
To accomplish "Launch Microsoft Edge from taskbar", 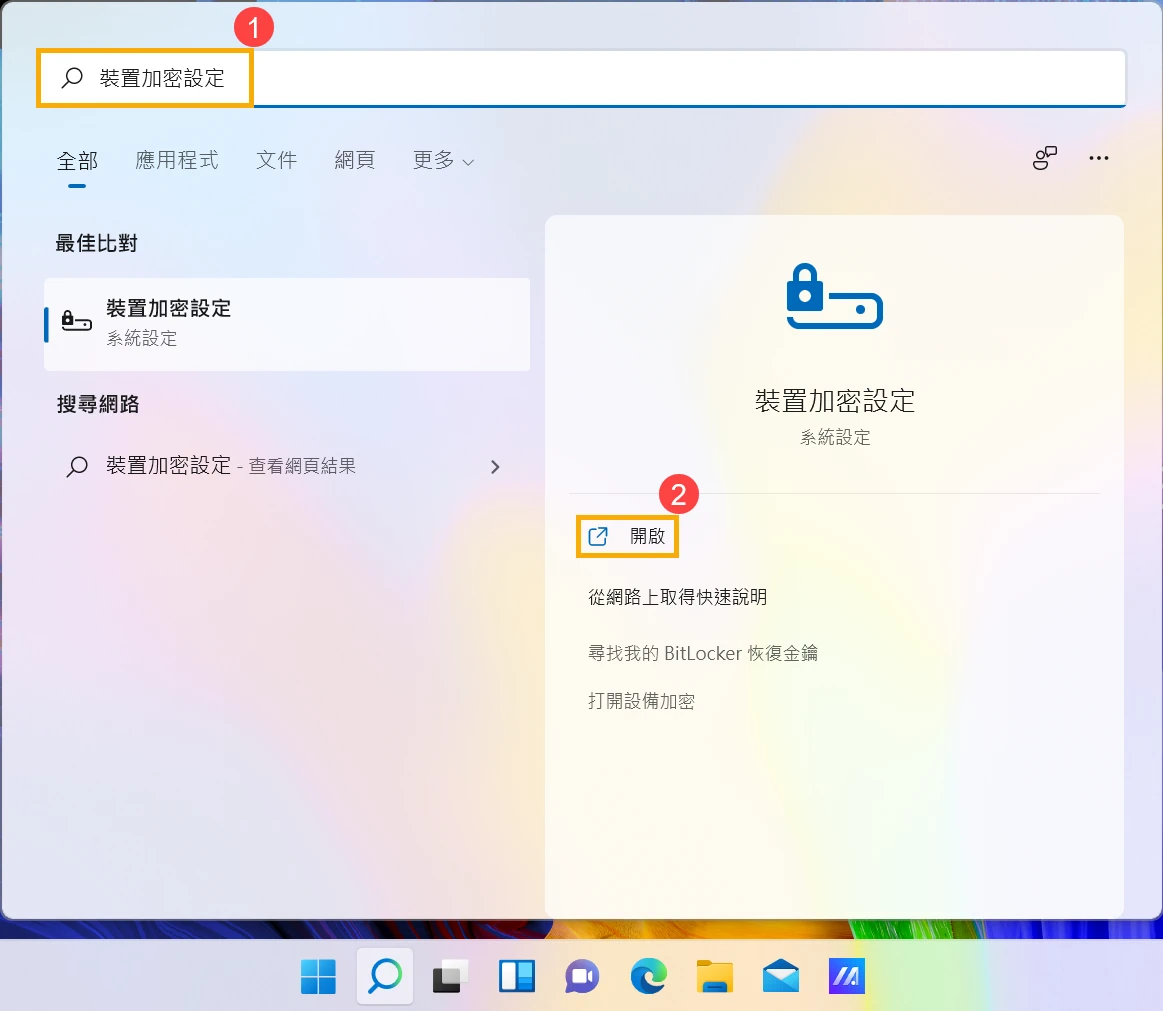I will pyautogui.click(x=648, y=976).
